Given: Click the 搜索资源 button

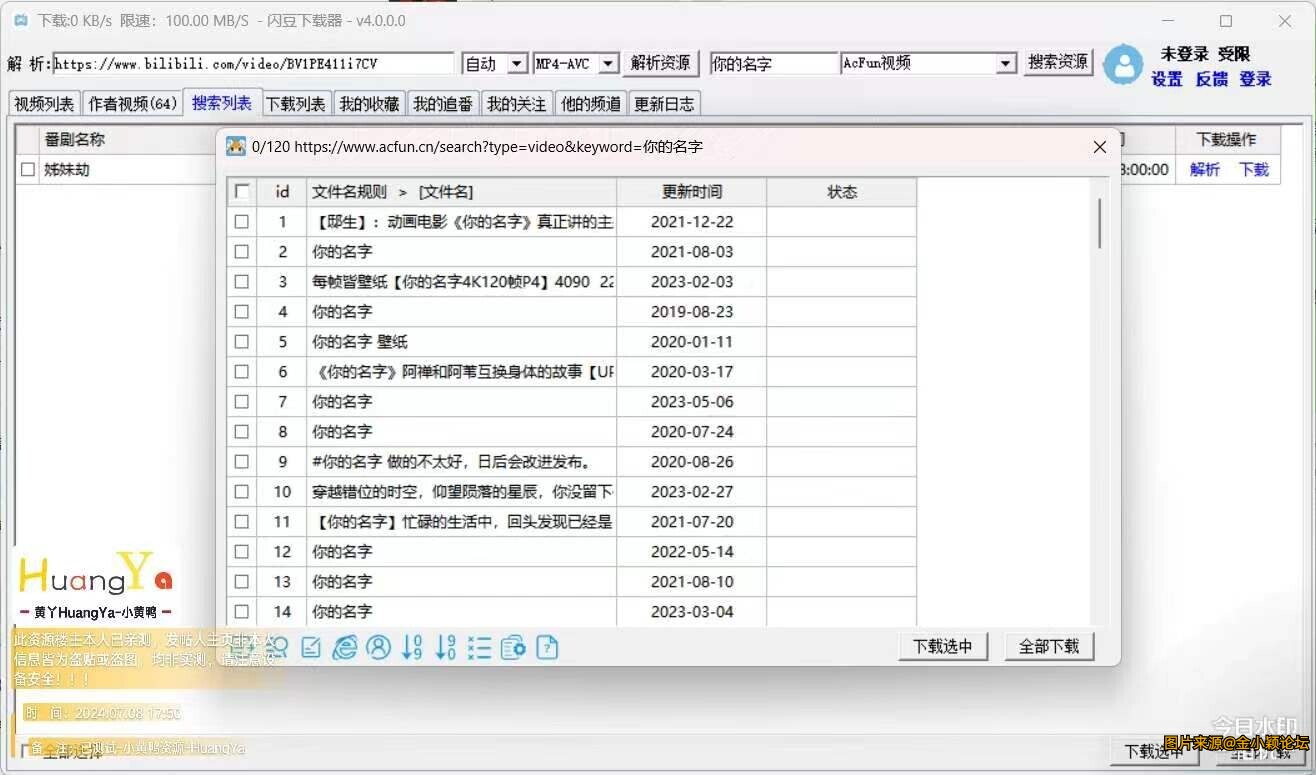Looking at the screenshot, I should point(1059,62).
